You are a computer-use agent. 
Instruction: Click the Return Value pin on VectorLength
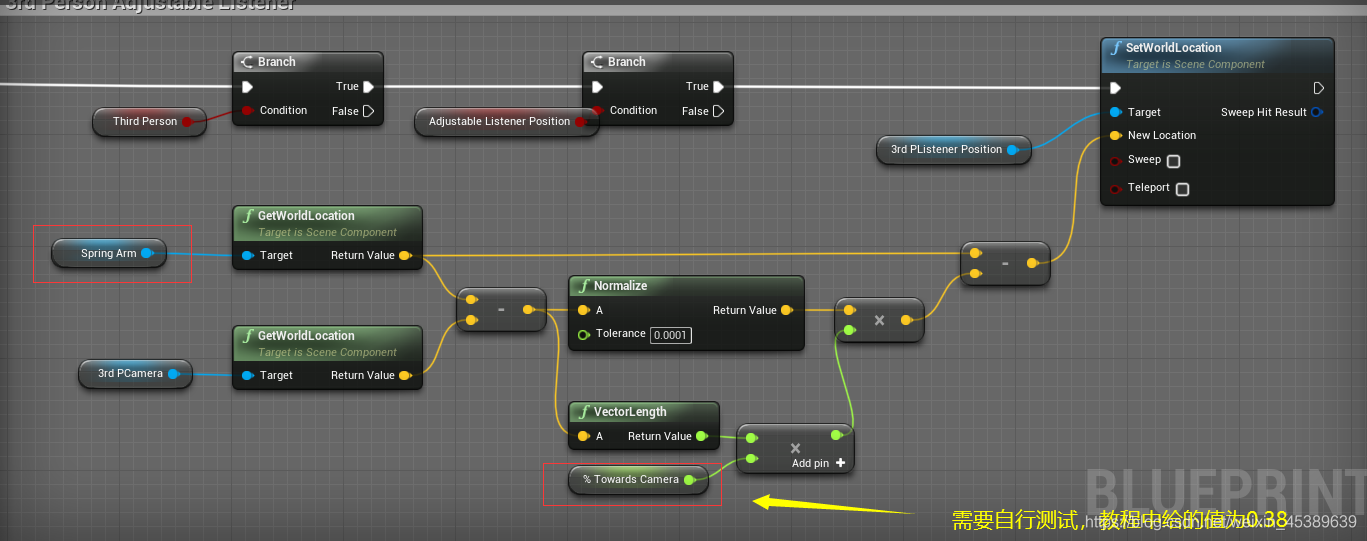(702, 436)
